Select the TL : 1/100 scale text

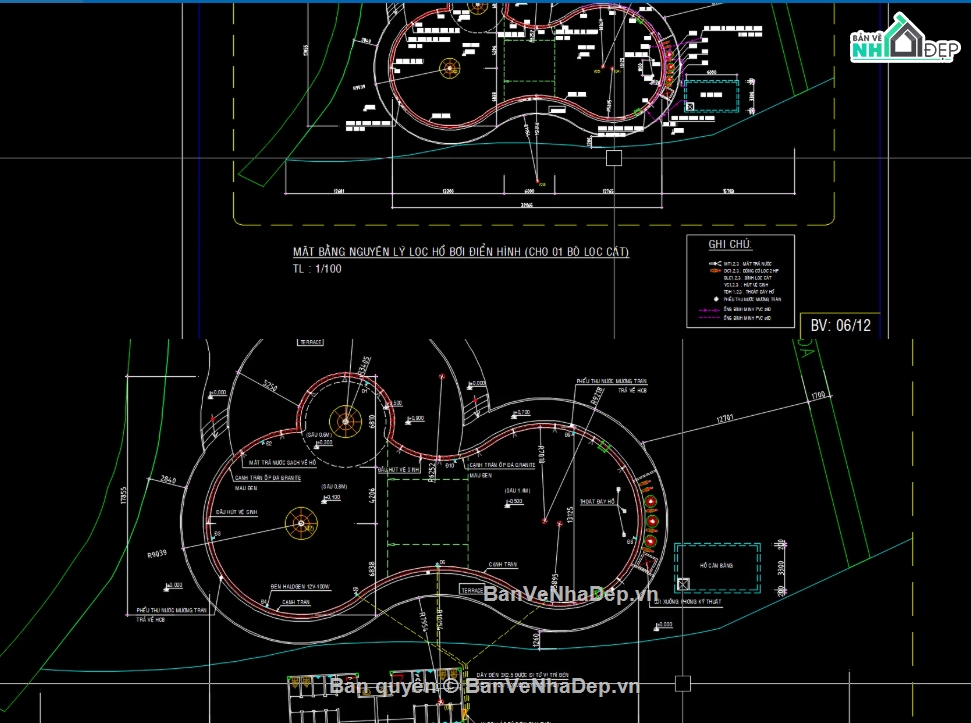pos(317,269)
